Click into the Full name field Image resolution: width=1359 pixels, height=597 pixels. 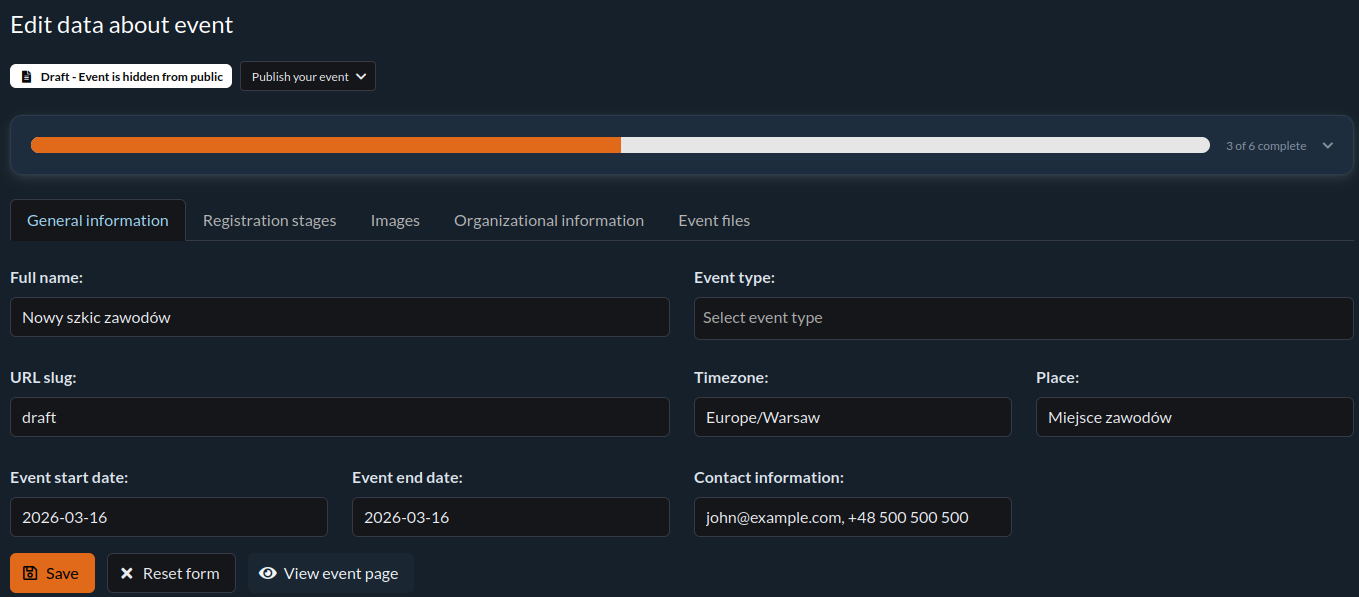pyautogui.click(x=339, y=317)
